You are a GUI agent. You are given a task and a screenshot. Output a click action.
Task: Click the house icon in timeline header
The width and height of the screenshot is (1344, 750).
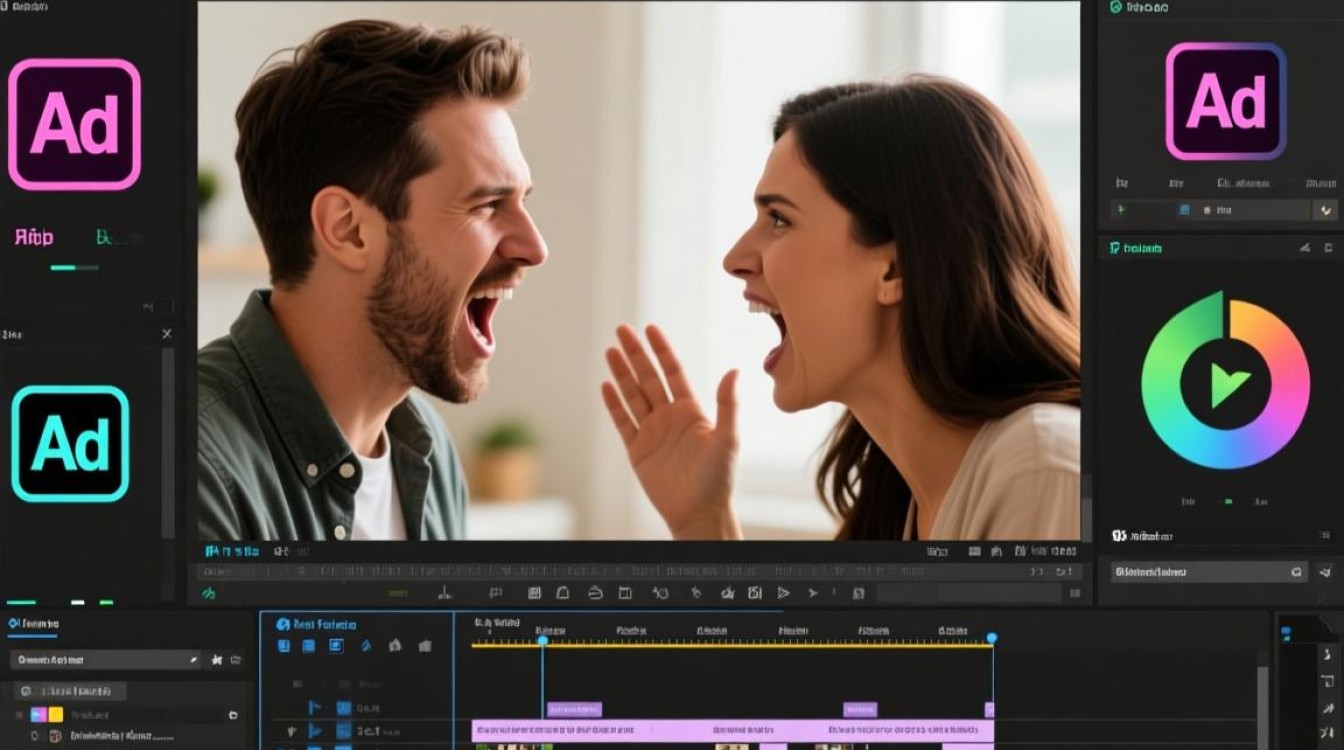coord(395,646)
